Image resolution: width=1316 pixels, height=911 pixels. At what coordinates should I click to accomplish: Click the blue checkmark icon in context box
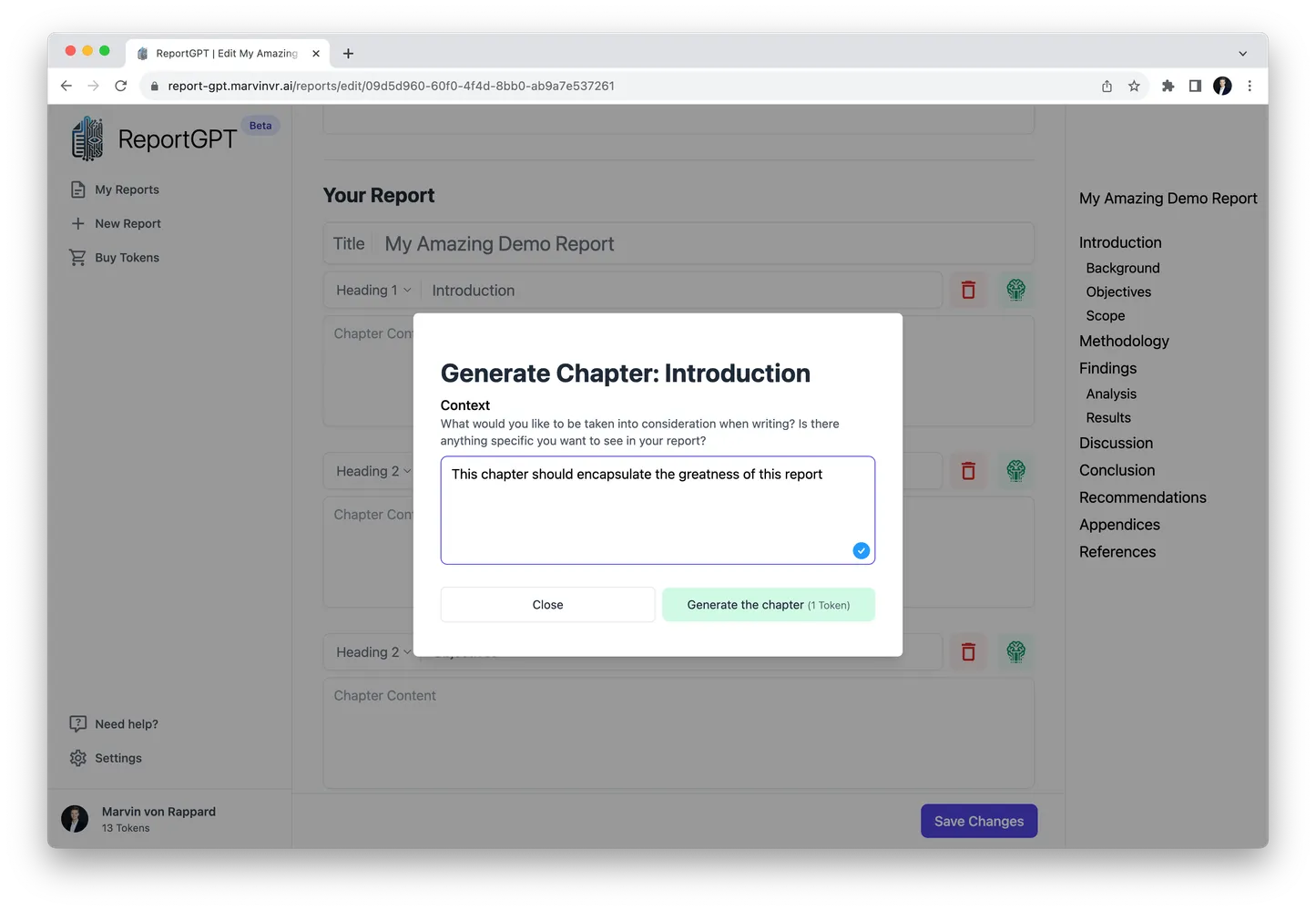[861, 550]
